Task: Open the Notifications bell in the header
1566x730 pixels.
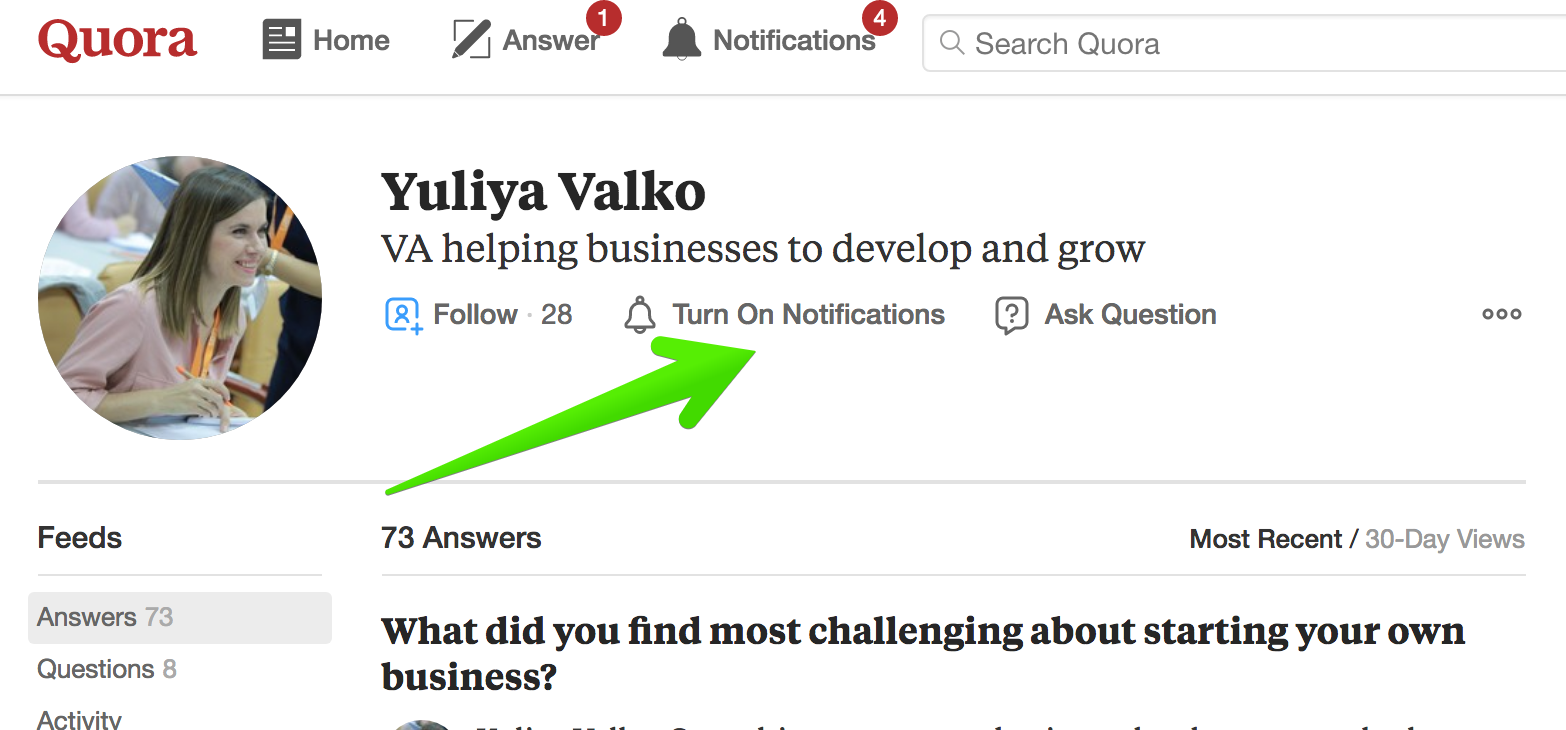Action: 682,40
